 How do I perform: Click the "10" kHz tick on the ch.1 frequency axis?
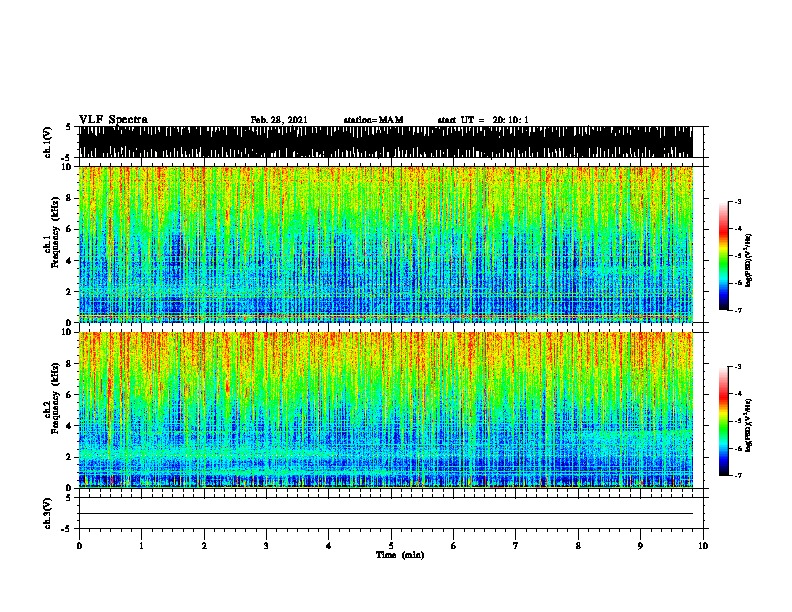[x=68, y=167]
